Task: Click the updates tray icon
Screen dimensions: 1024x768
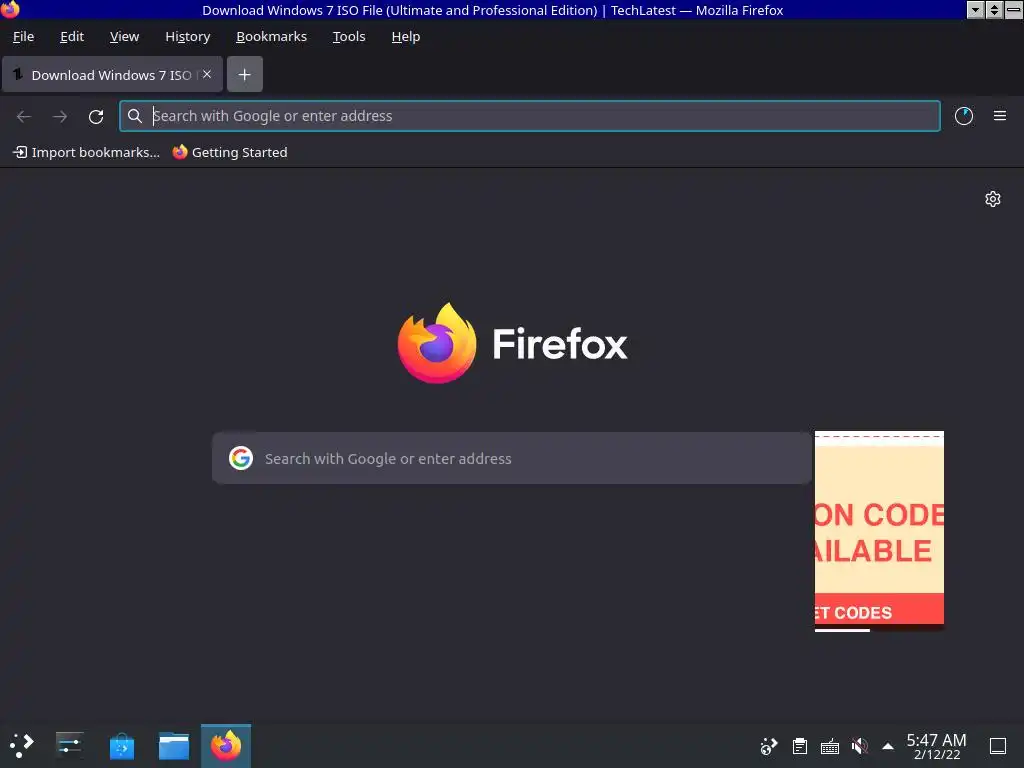Action: pos(769,746)
